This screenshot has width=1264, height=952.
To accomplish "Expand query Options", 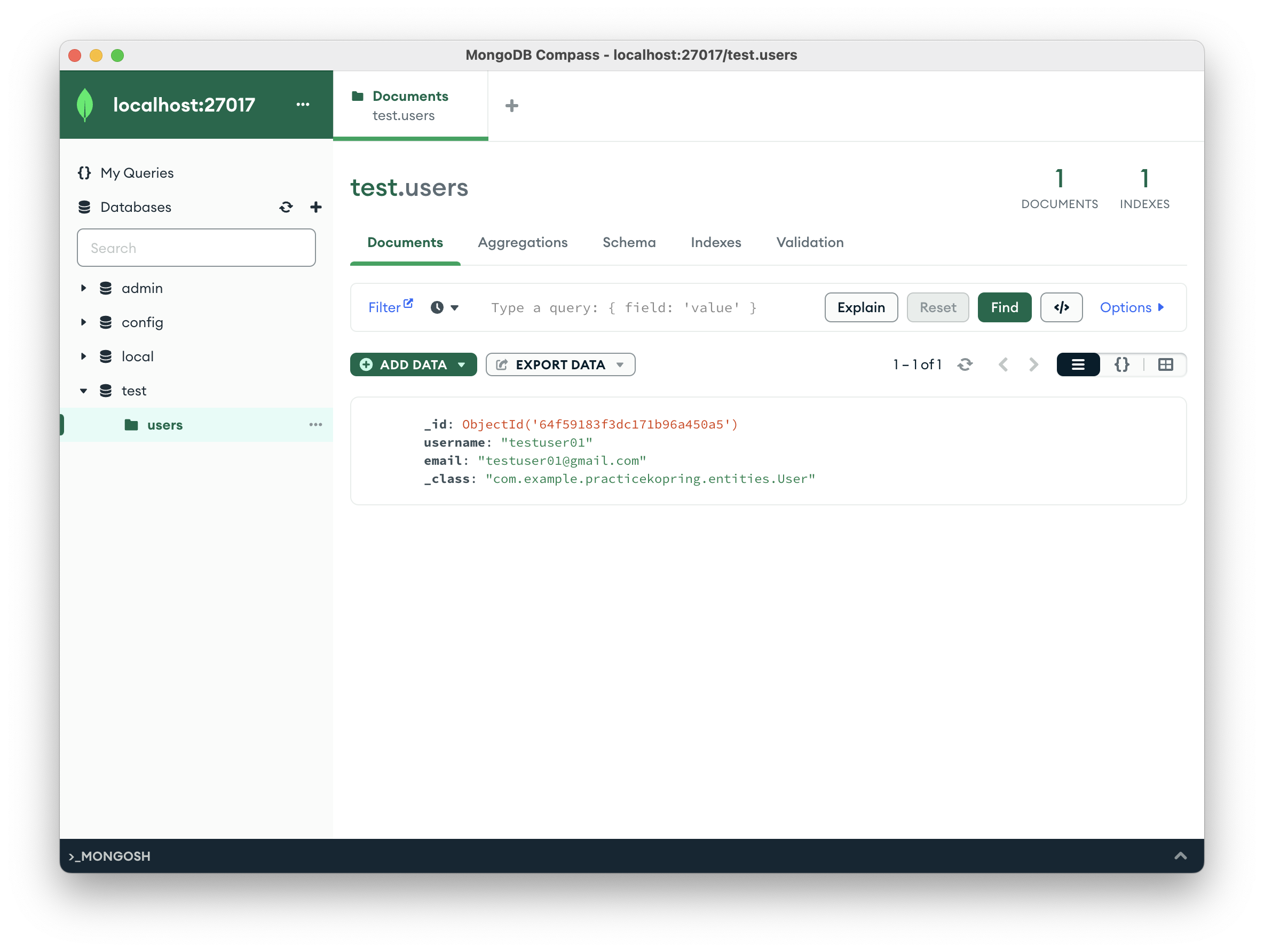I will click(x=1132, y=307).
